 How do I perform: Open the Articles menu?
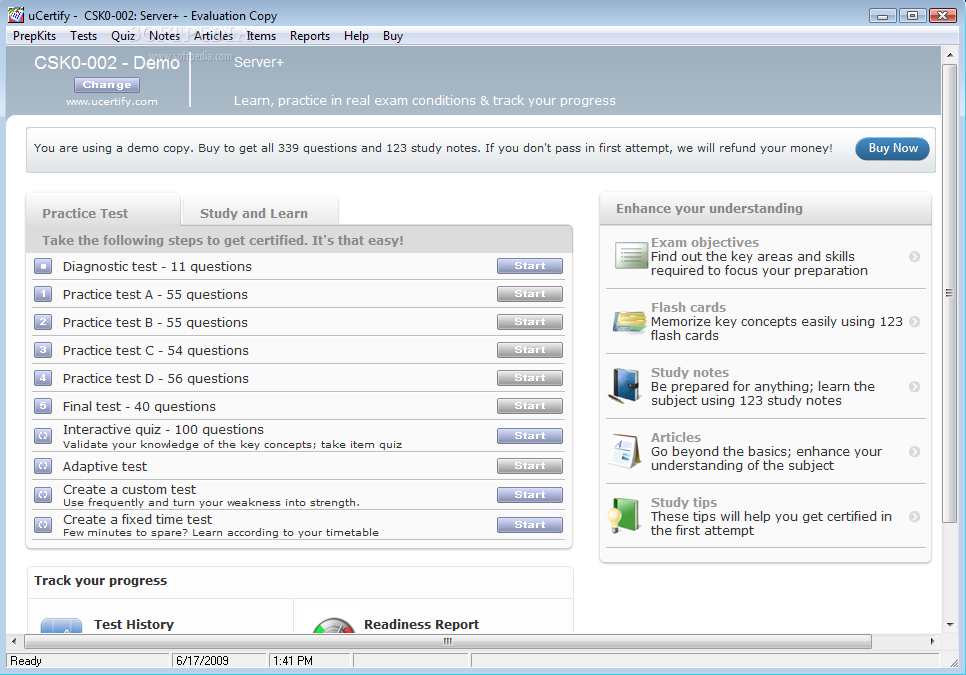213,36
